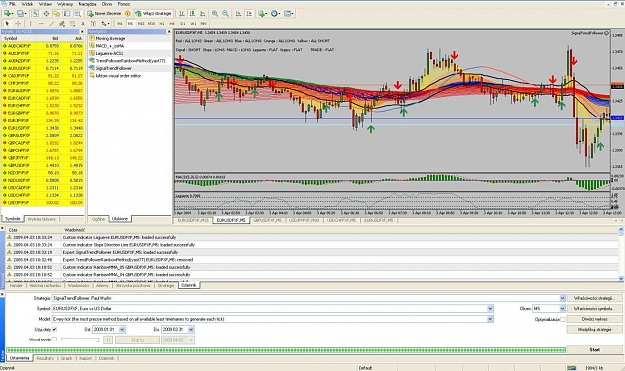Open the Od start date dropdown

[122, 330]
